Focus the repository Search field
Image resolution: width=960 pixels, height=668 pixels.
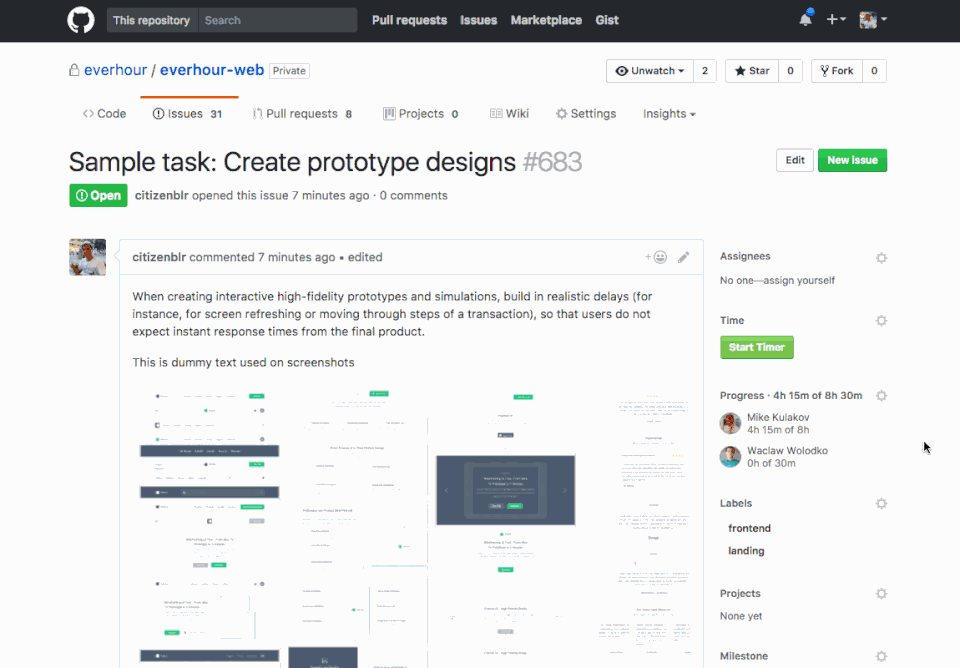[278, 20]
